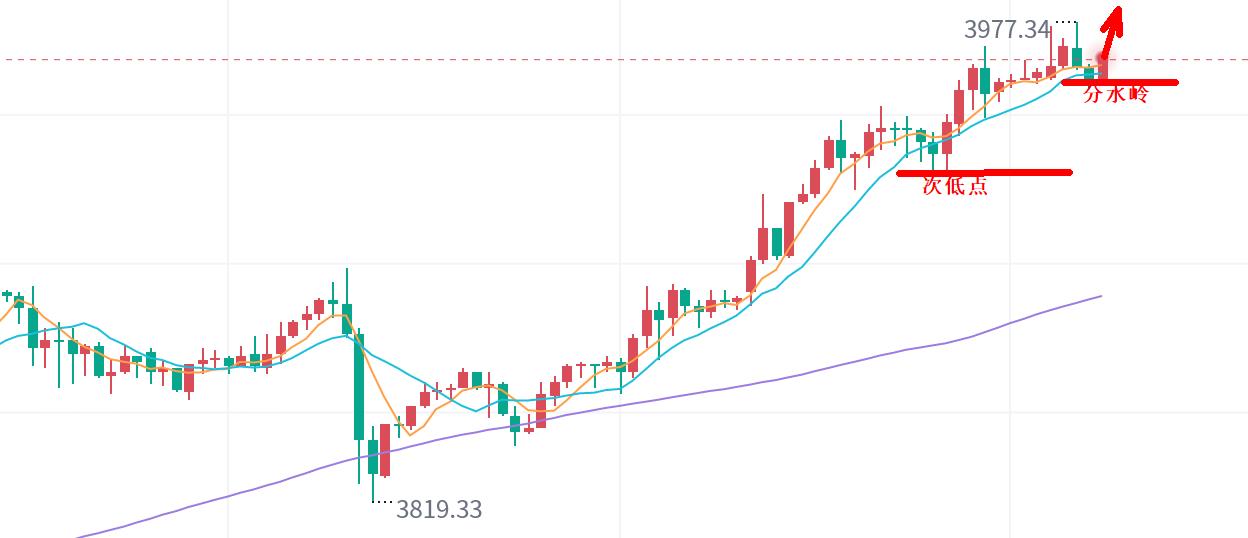The height and width of the screenshot is (538, 1248).
Task: Click the 3819.33 low price label
Action: (439, 510)
